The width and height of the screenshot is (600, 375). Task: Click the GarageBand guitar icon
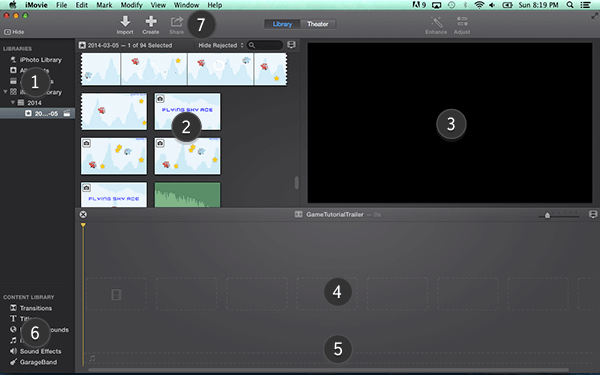click(13, 362)
